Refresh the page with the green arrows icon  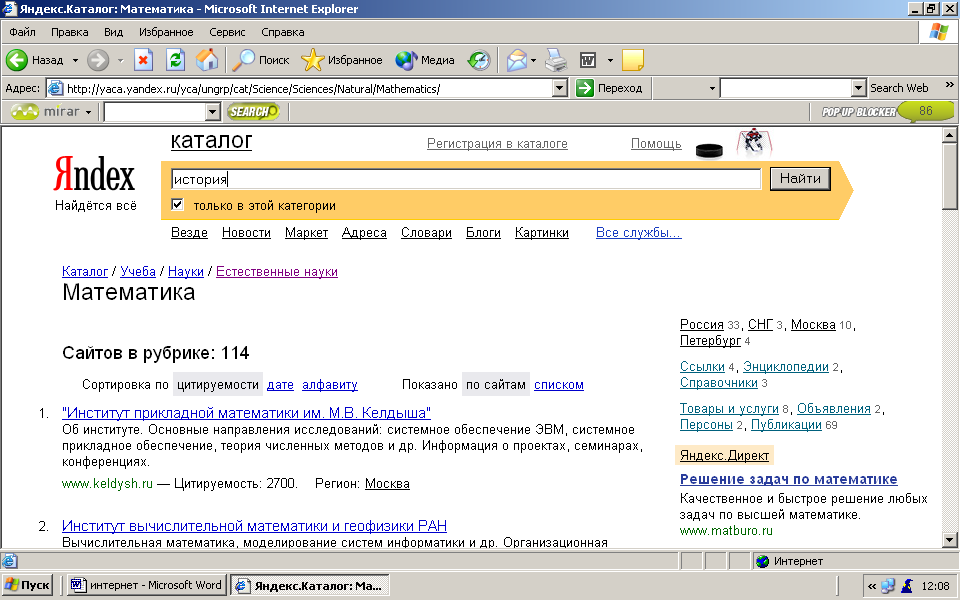pyautogui.click(x=176, y=60)
